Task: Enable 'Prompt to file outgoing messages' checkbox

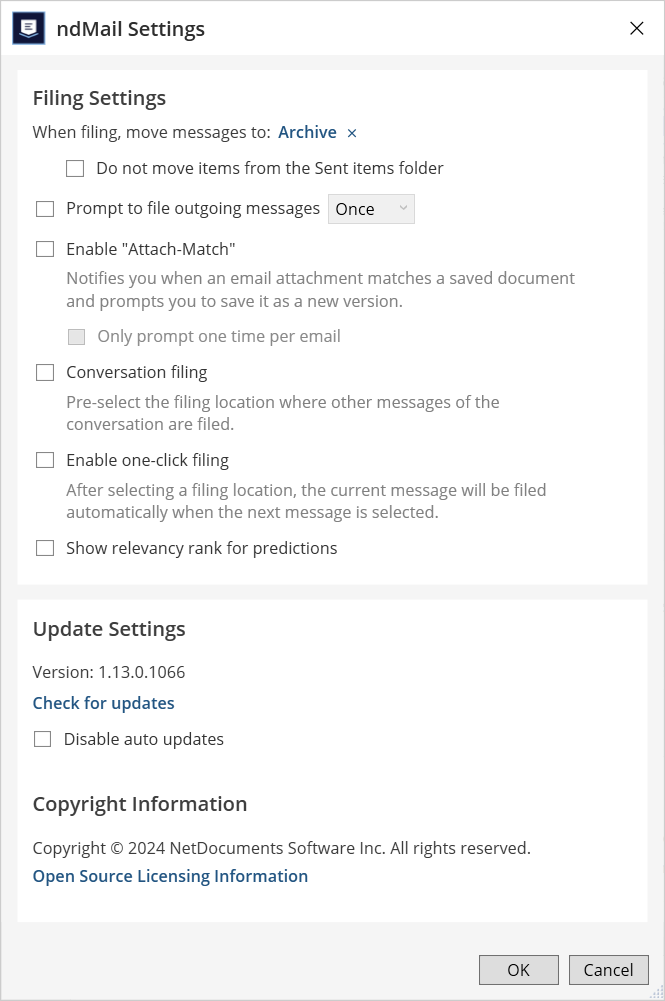Action: tap(45, 209)
